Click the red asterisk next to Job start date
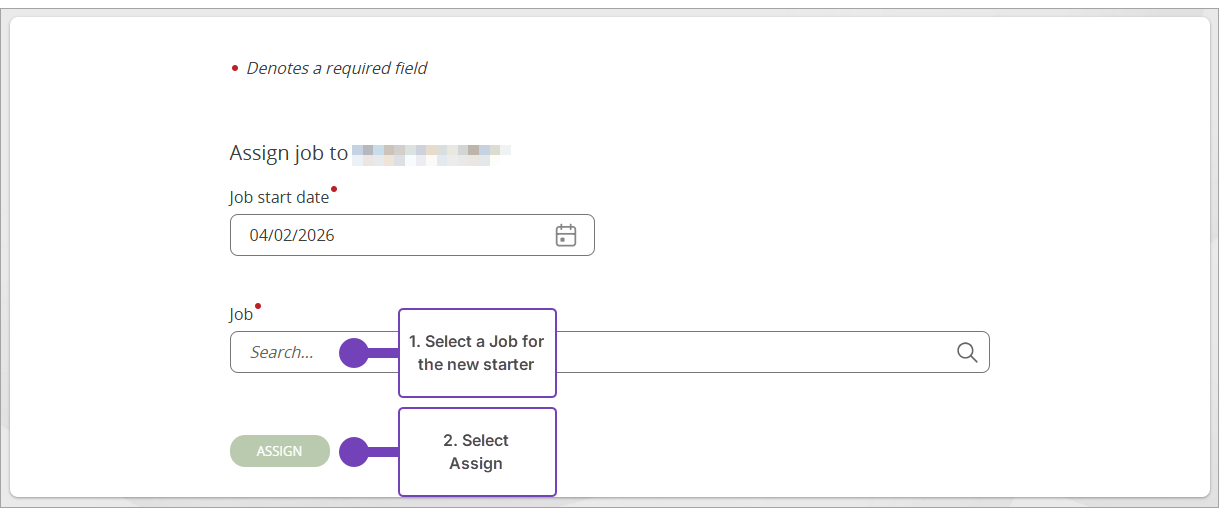The width and height of the screenshot is (1219, 508). (334, 188)
